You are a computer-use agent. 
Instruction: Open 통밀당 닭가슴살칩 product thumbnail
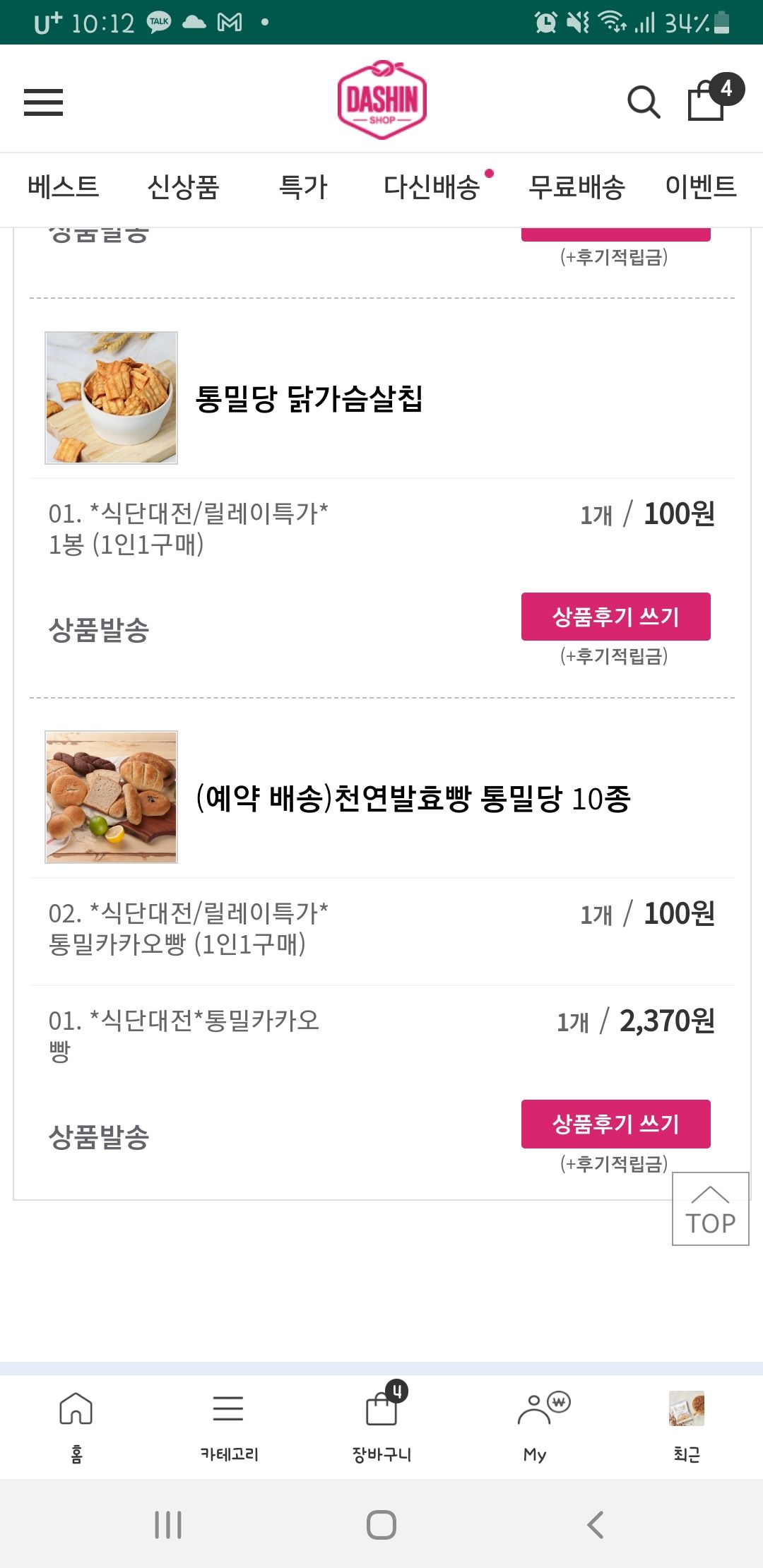click(x=112, y=398)
